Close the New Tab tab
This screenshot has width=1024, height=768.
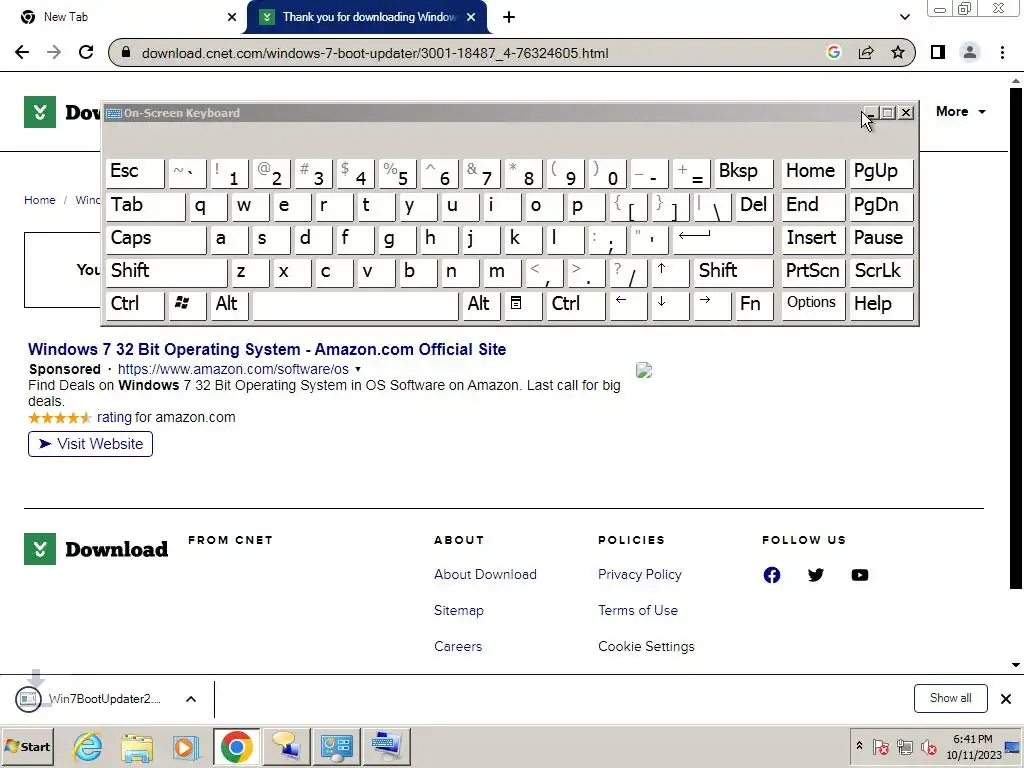pos(232,17)
